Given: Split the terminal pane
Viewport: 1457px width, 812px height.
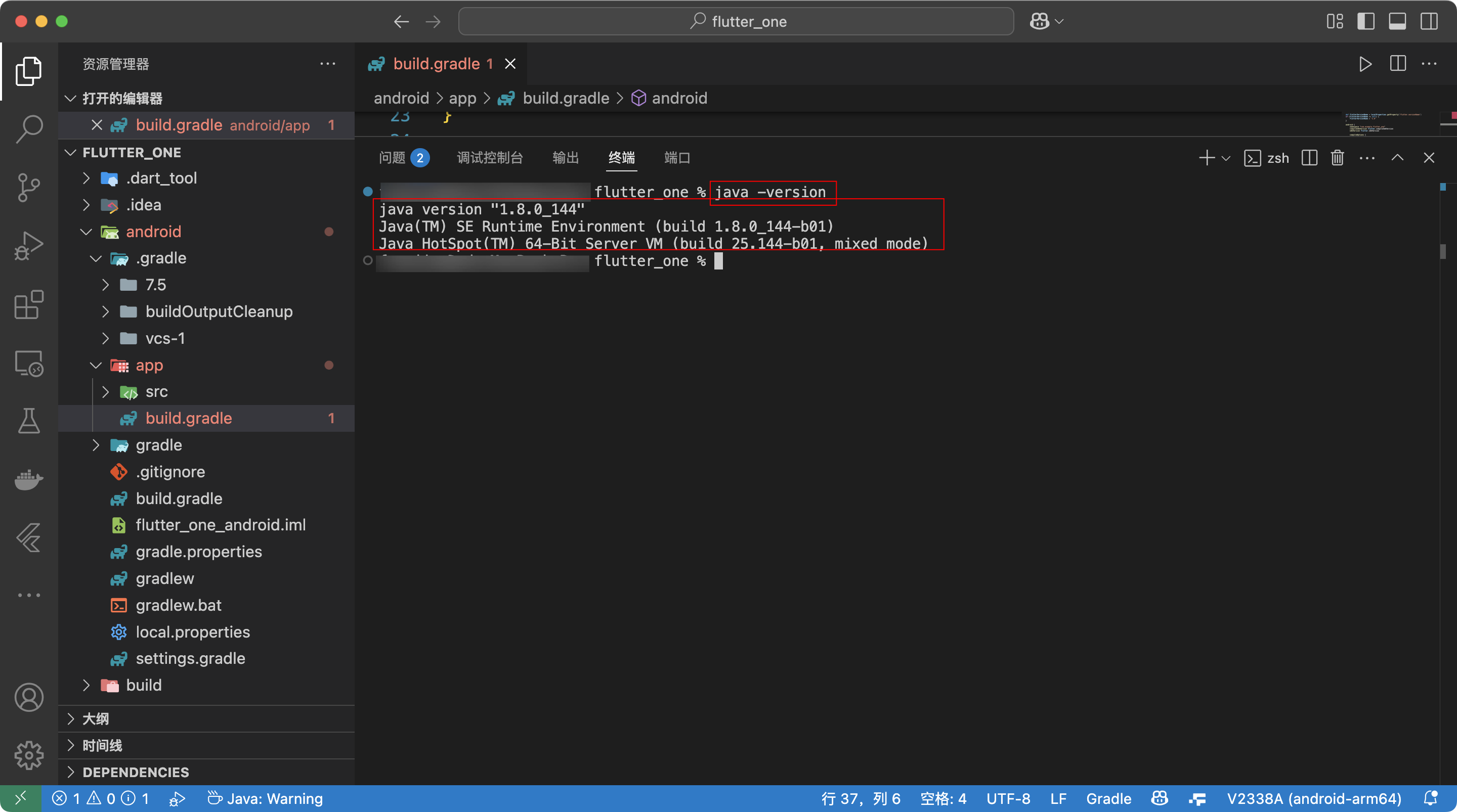Looking at the screenshot, I should (1309, 158).
